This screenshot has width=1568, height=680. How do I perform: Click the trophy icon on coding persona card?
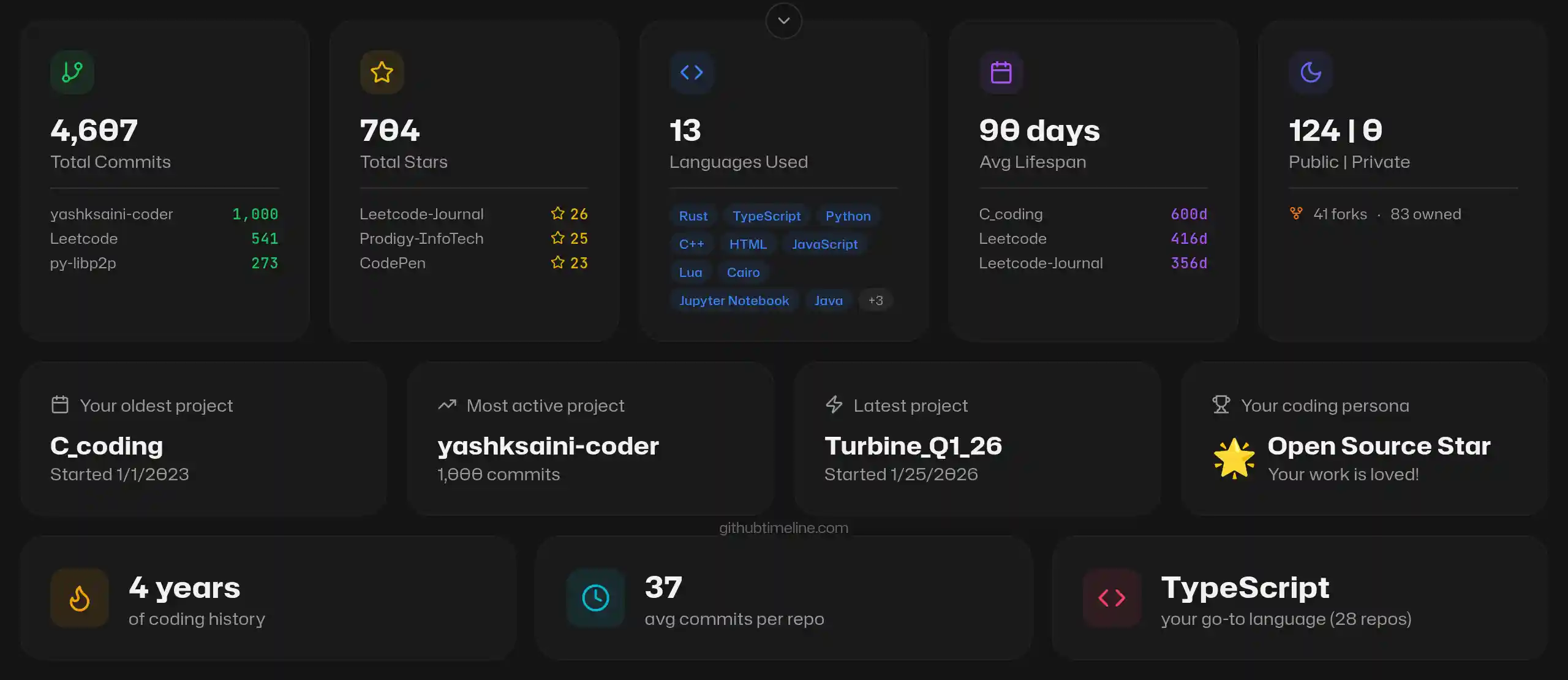1220,404
